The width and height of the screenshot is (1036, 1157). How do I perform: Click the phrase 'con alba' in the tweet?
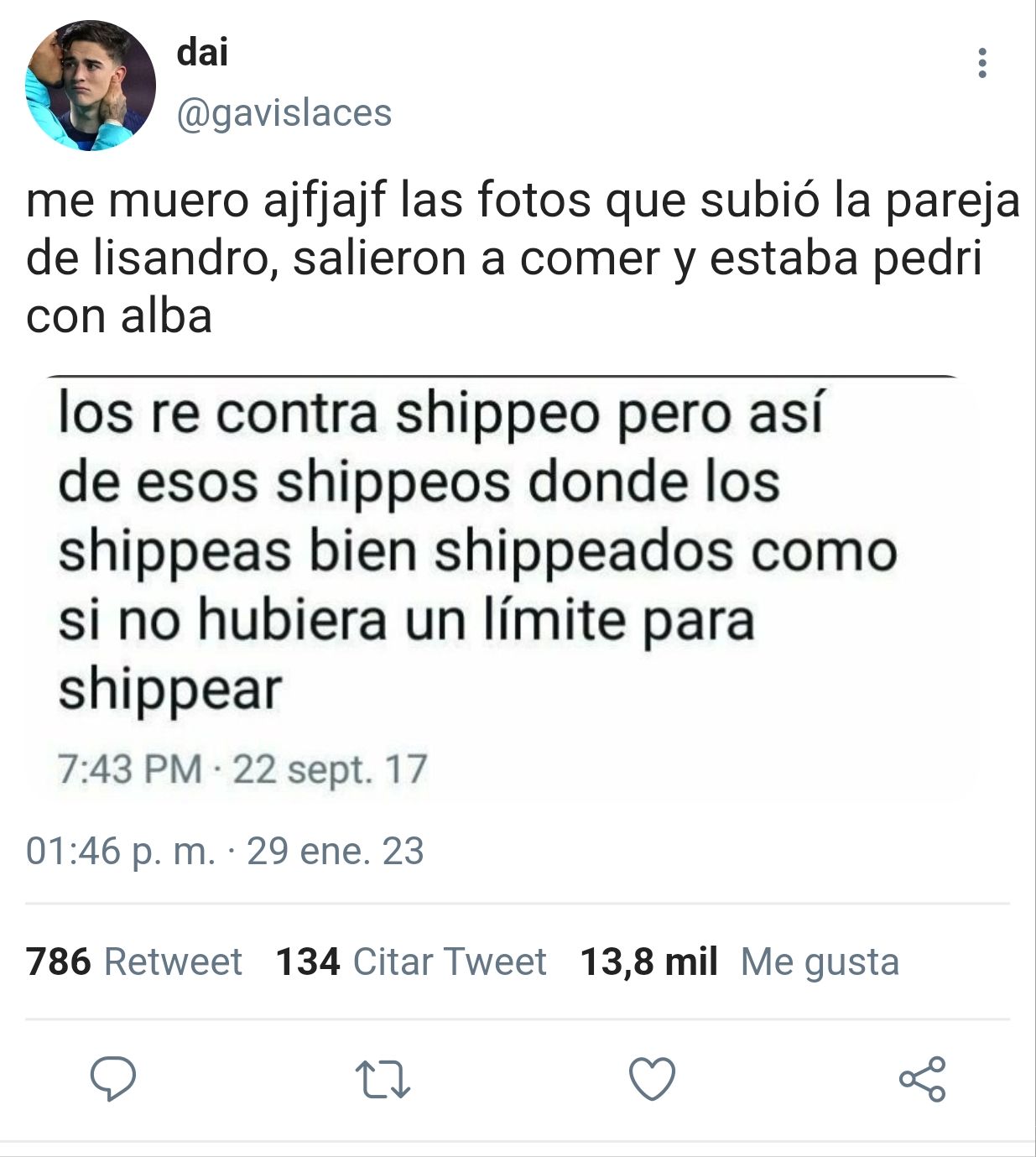coord(119,316)
